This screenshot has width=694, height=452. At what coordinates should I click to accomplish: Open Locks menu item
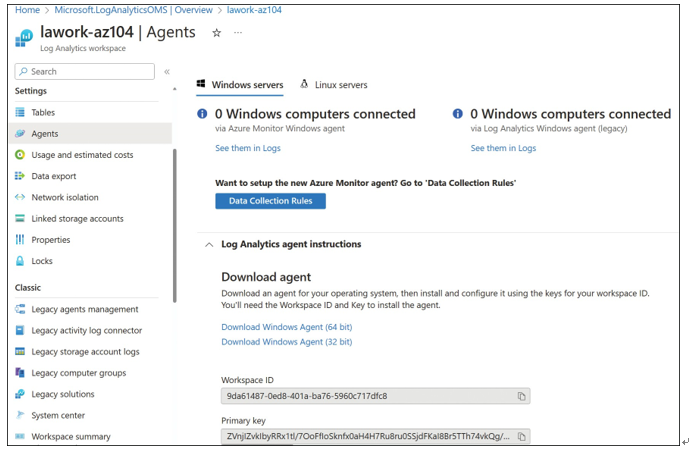coord(90,261)
